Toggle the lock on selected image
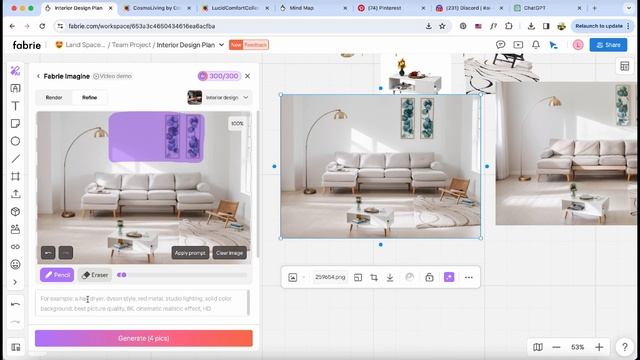Viewport: 640px width, 360px height. pos(429,278)
